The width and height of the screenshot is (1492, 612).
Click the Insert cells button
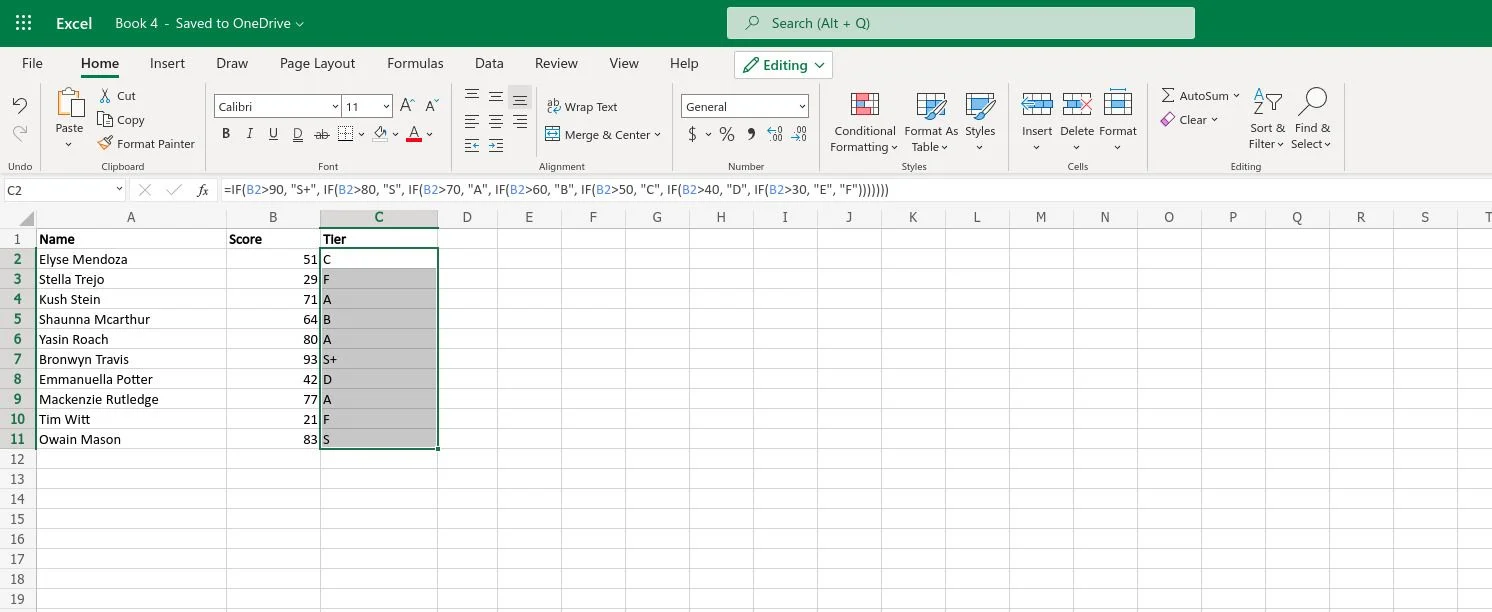[1037, 120]
